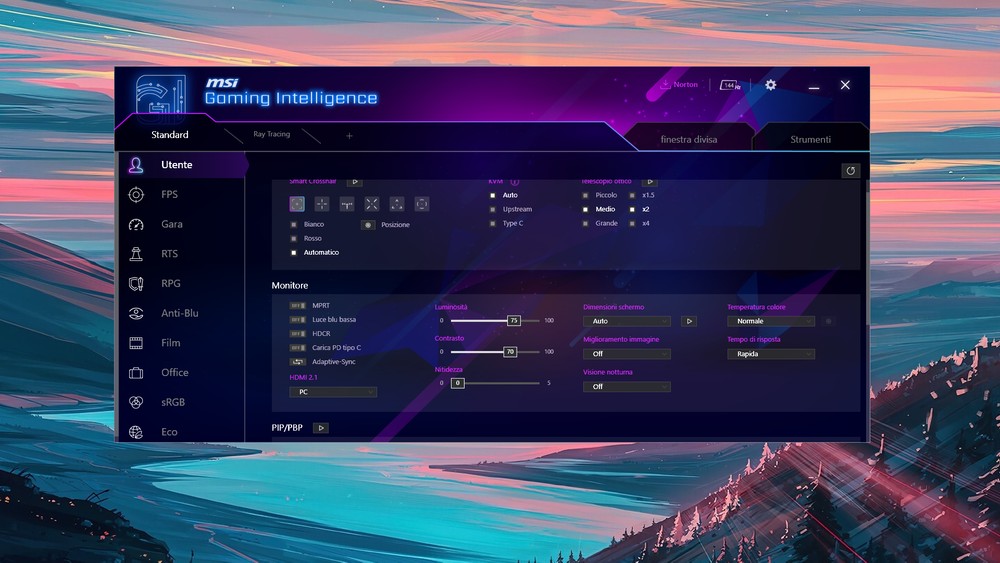
Task: Select the fourth X-shaped crosshair style
Action: pyautogui.click(x=372, y=204)
